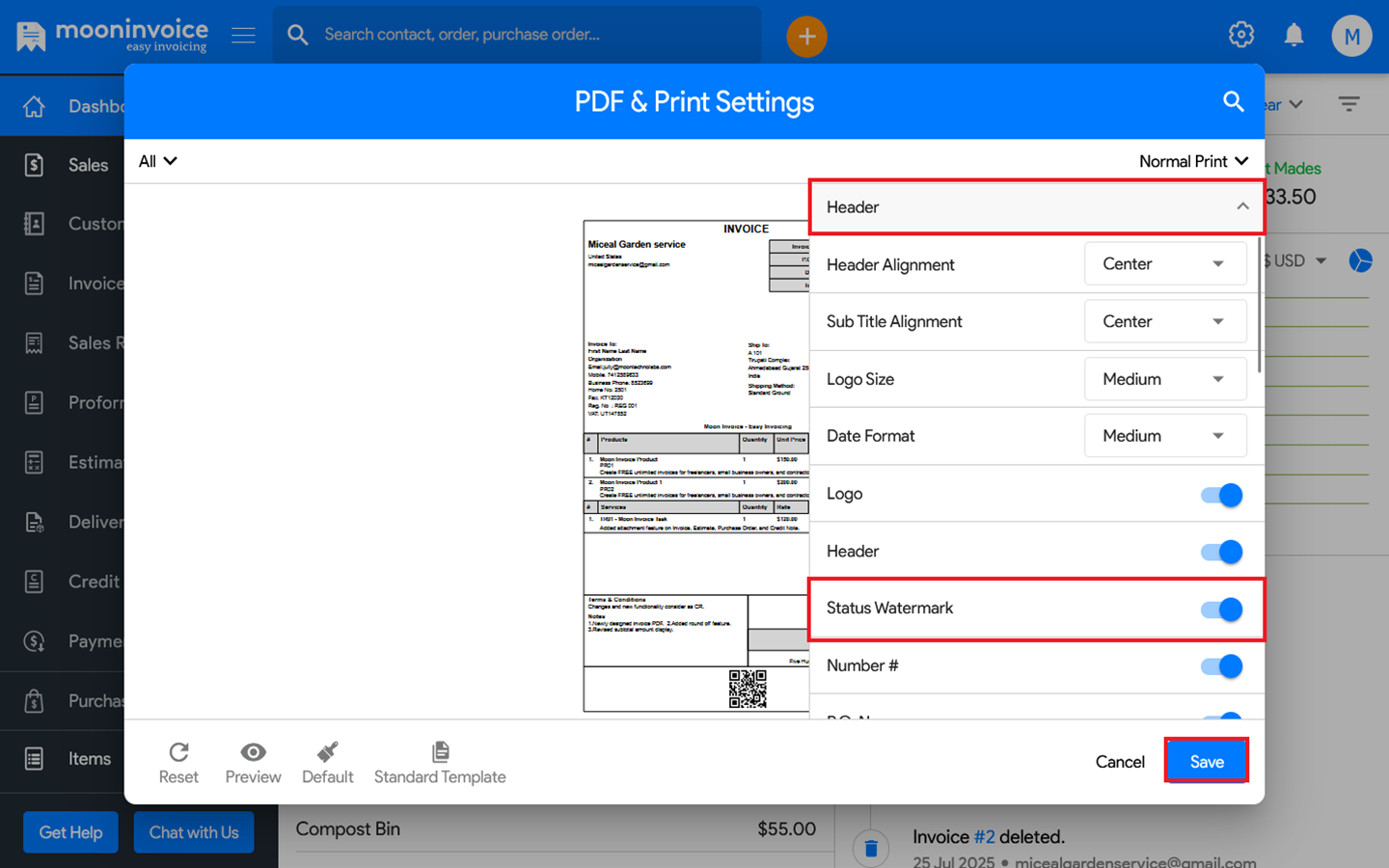
Task: Click the blue pie chart icon
Action: point(1360,260)
